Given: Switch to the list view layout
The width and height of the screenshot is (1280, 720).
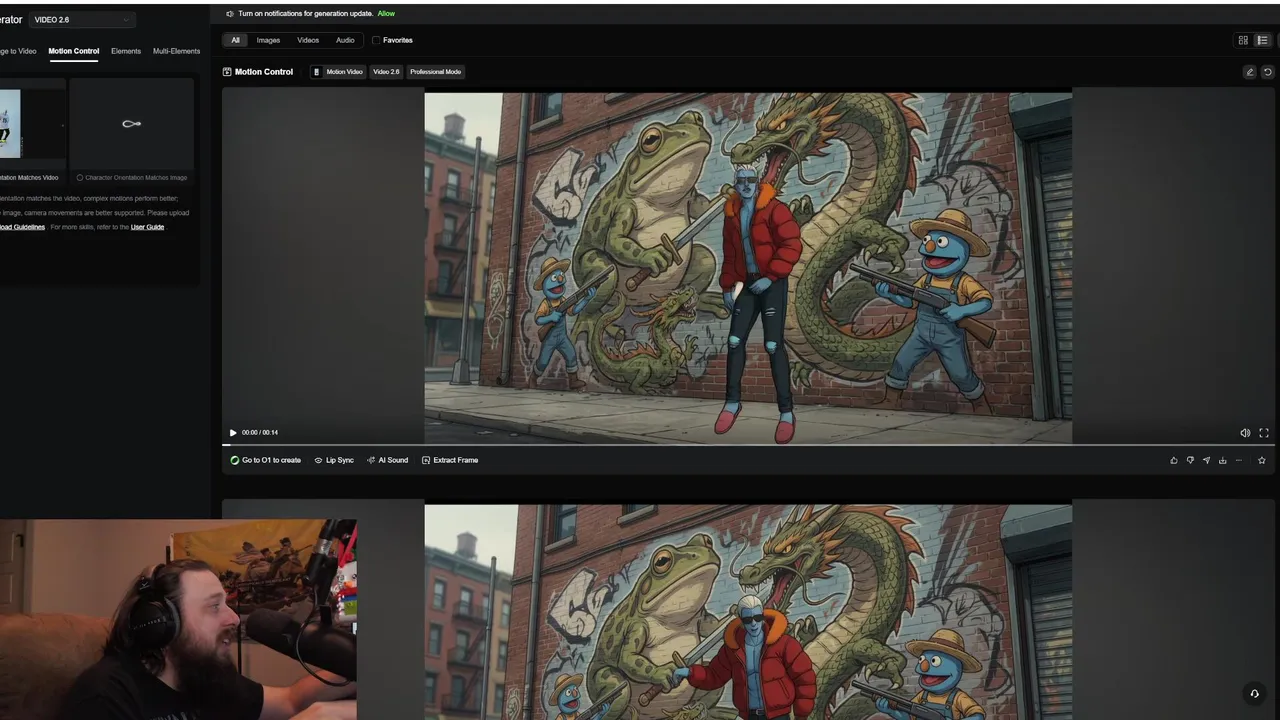Looking at the screenshot, I should (x=1262, y=40).
